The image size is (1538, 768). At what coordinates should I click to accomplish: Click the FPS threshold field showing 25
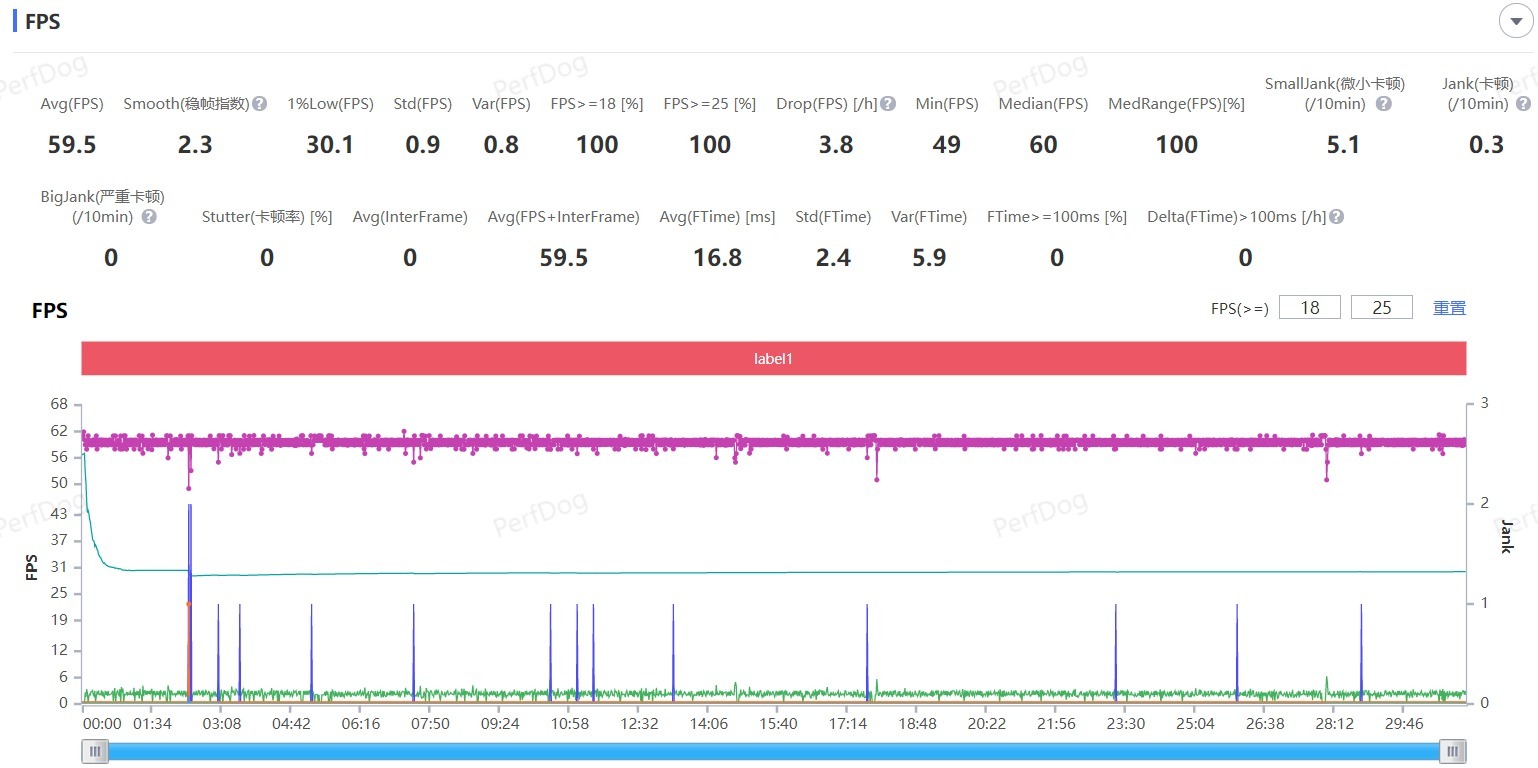(x=1381, y=308)
